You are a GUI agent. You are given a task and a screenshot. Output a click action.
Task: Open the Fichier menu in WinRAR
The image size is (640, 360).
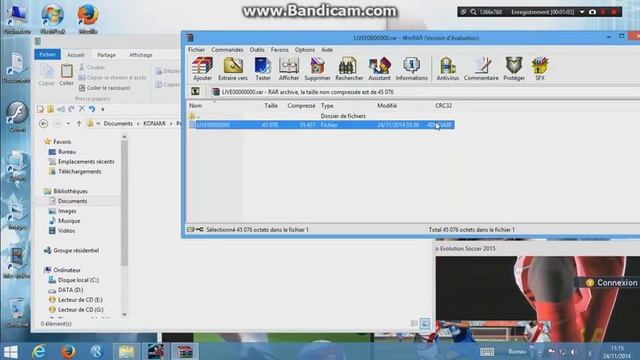[x=196, y=50]
